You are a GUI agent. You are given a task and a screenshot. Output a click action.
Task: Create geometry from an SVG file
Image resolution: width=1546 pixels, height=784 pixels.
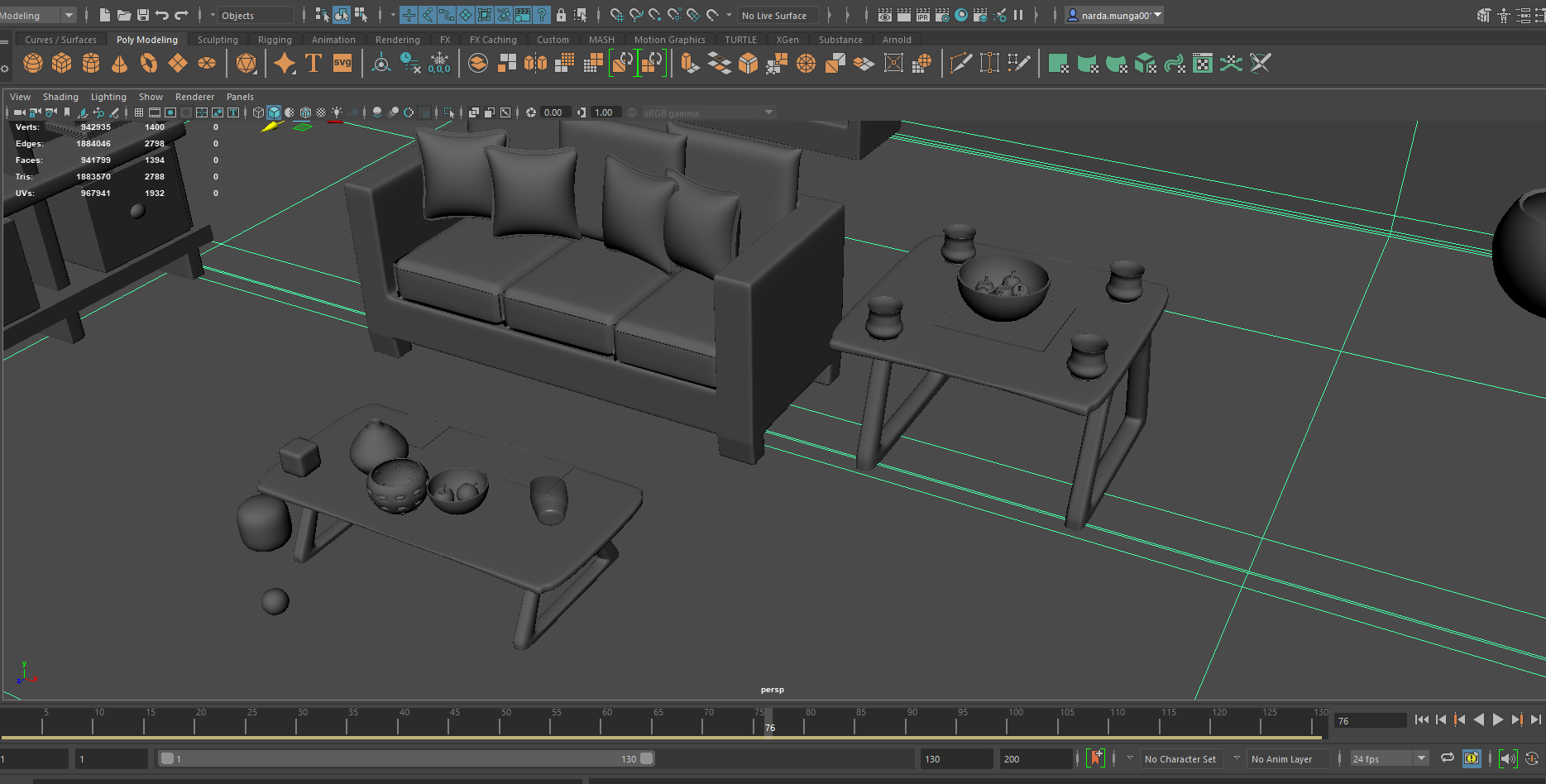[342, 63]
